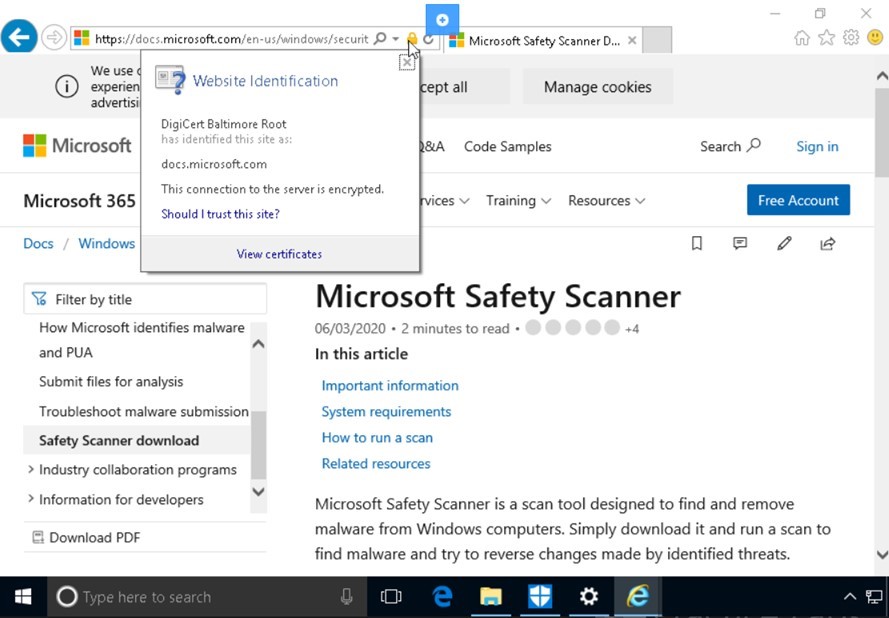Click the search magnifier in address bar
Viewport: 889px width, 618px height.
coord(380,39)
